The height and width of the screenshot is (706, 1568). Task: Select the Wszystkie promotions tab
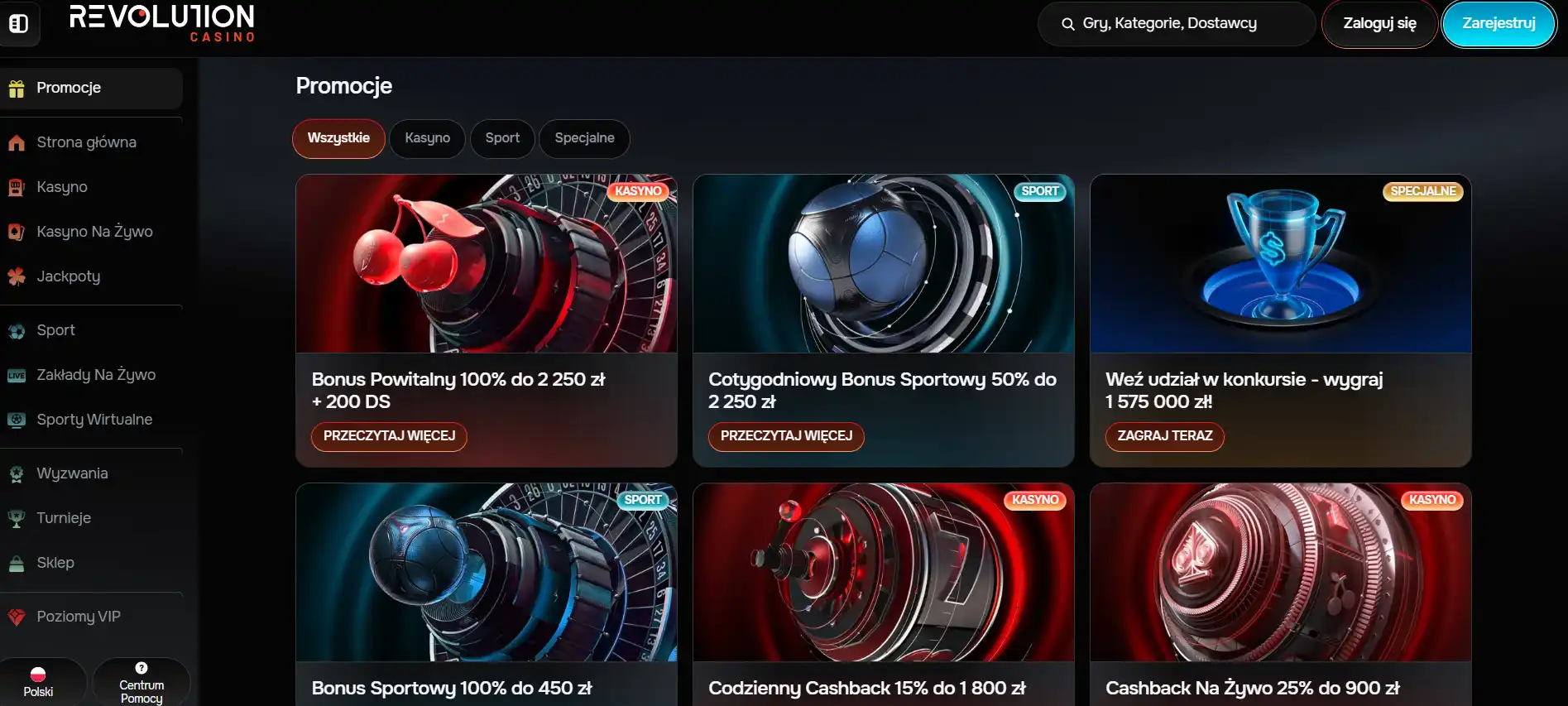[x=338, y=138]
